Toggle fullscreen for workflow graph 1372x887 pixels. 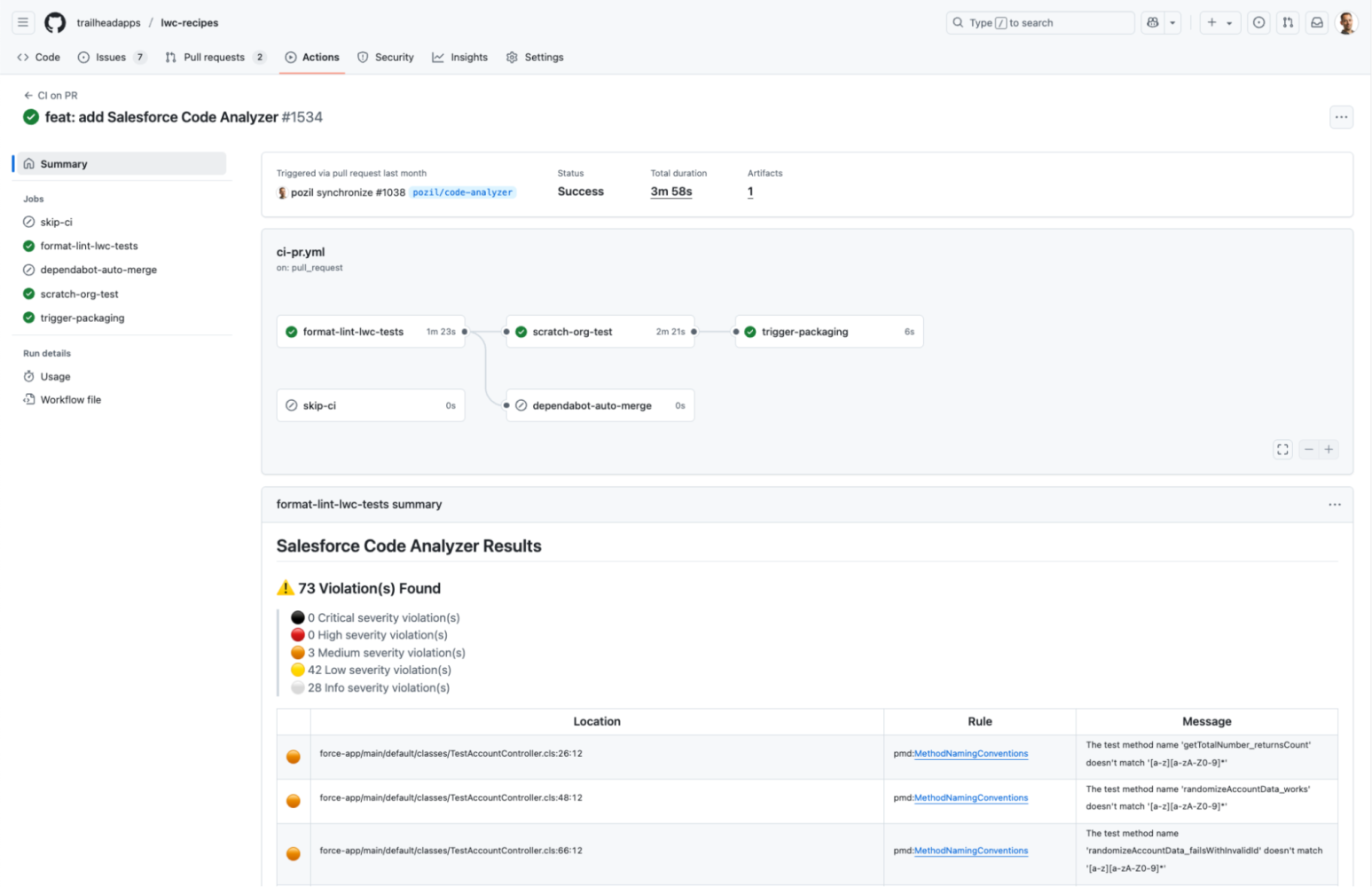[1282, 450]
